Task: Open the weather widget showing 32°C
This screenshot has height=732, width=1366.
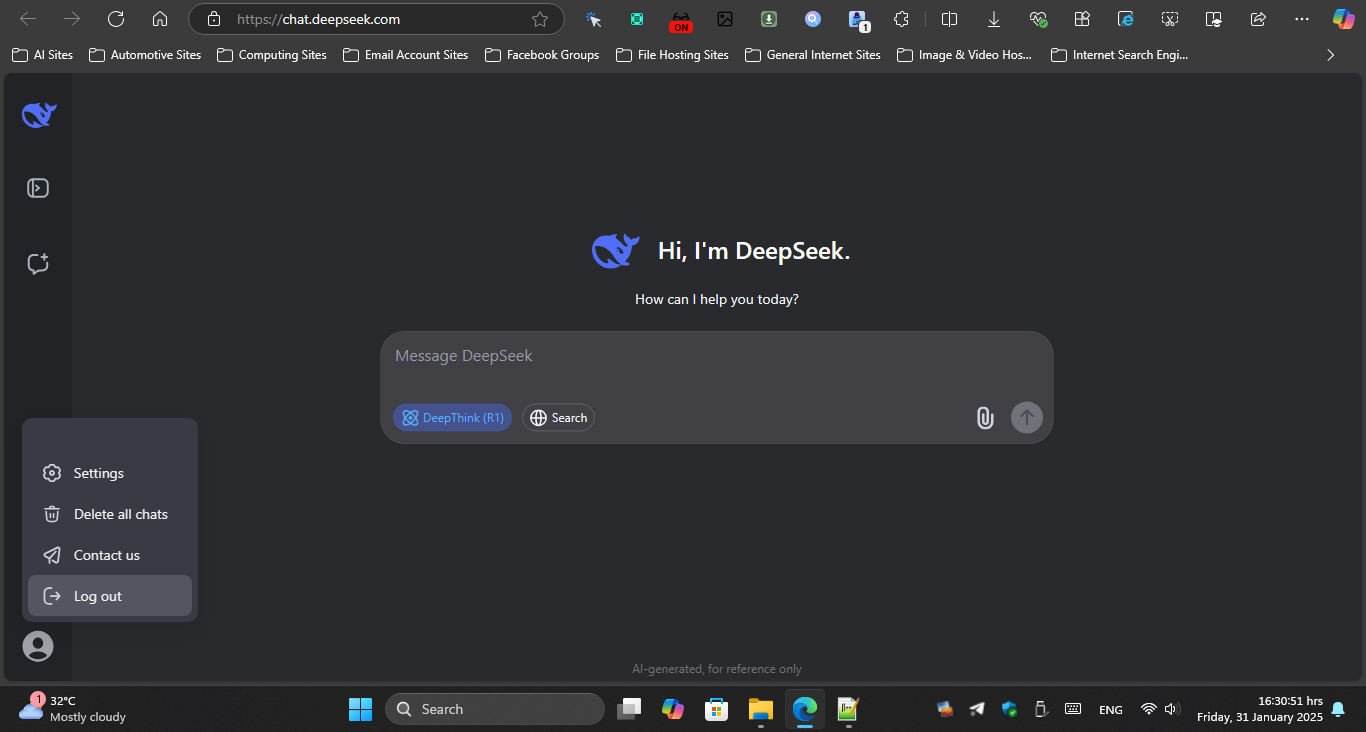Action: [72, 709]
